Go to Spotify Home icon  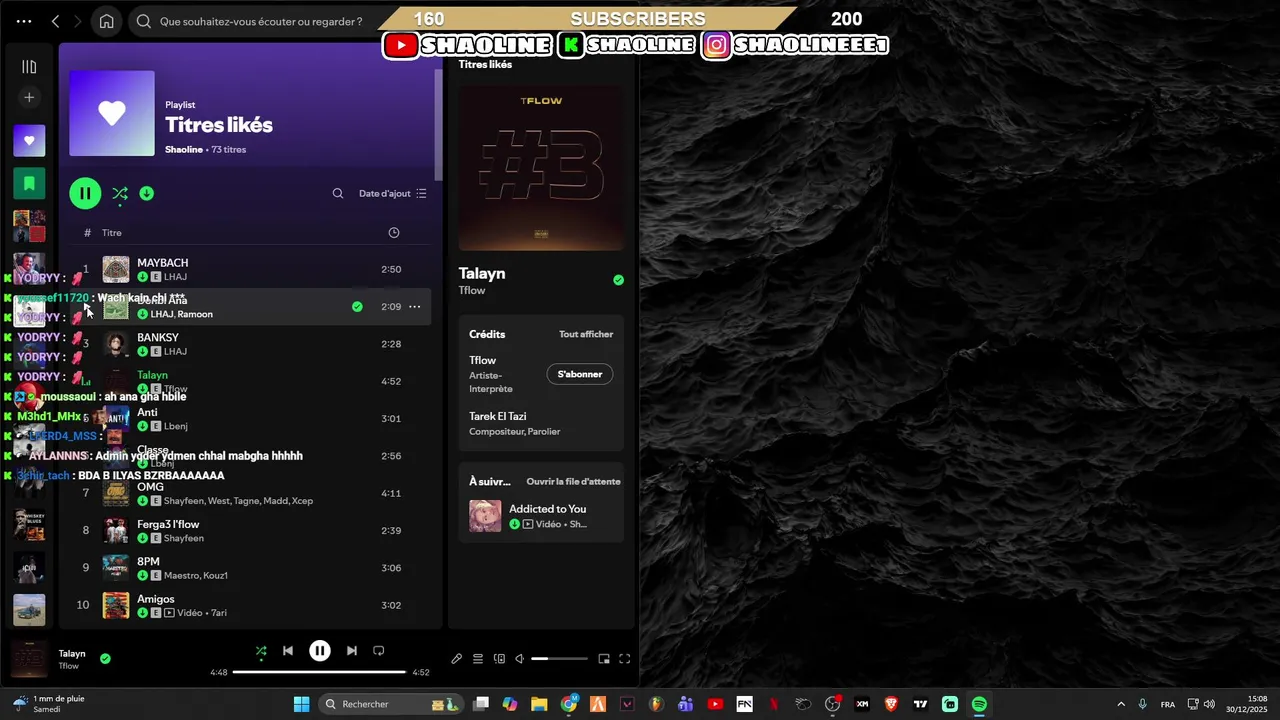pyautogui.click(x=106, y=21)
